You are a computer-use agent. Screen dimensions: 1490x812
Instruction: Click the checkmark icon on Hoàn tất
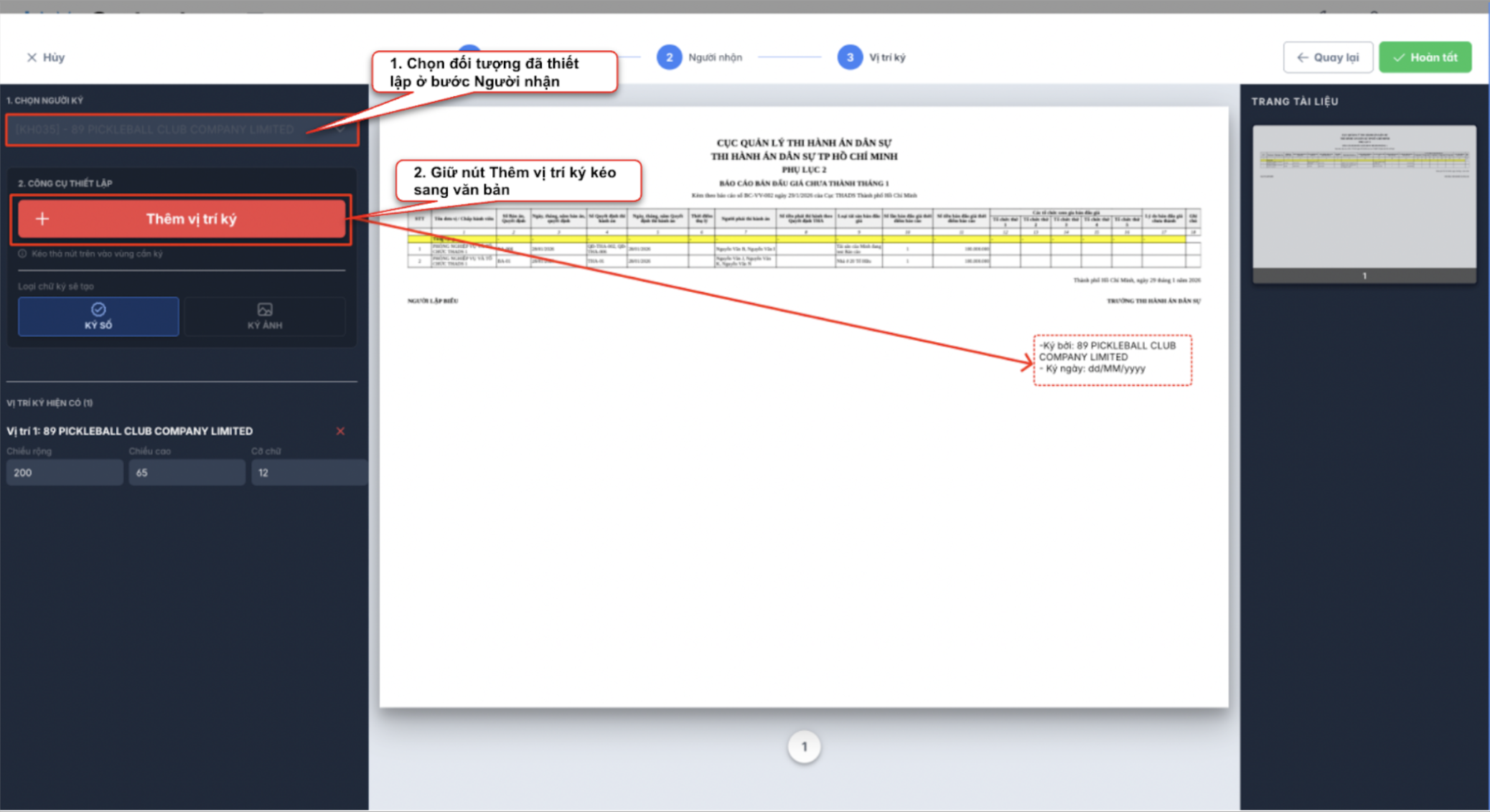click(1398, 57)
